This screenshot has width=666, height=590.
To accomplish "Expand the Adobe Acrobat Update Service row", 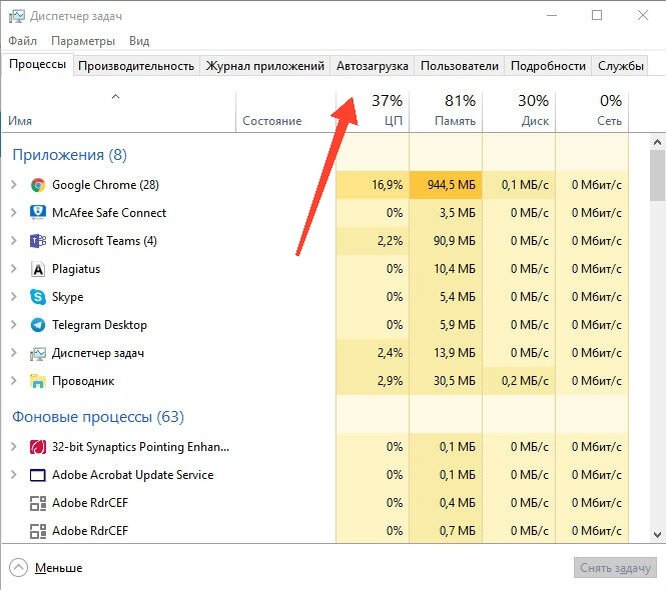I will click(14, 475).
